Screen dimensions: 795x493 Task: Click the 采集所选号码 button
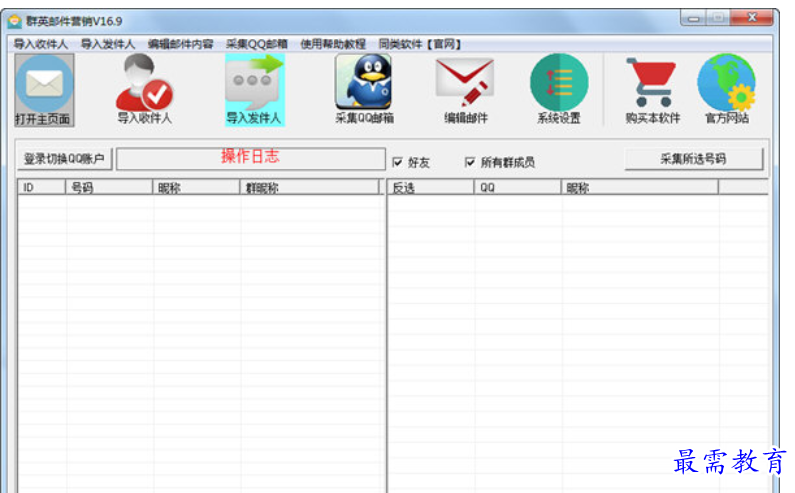[x=694, y=159]
